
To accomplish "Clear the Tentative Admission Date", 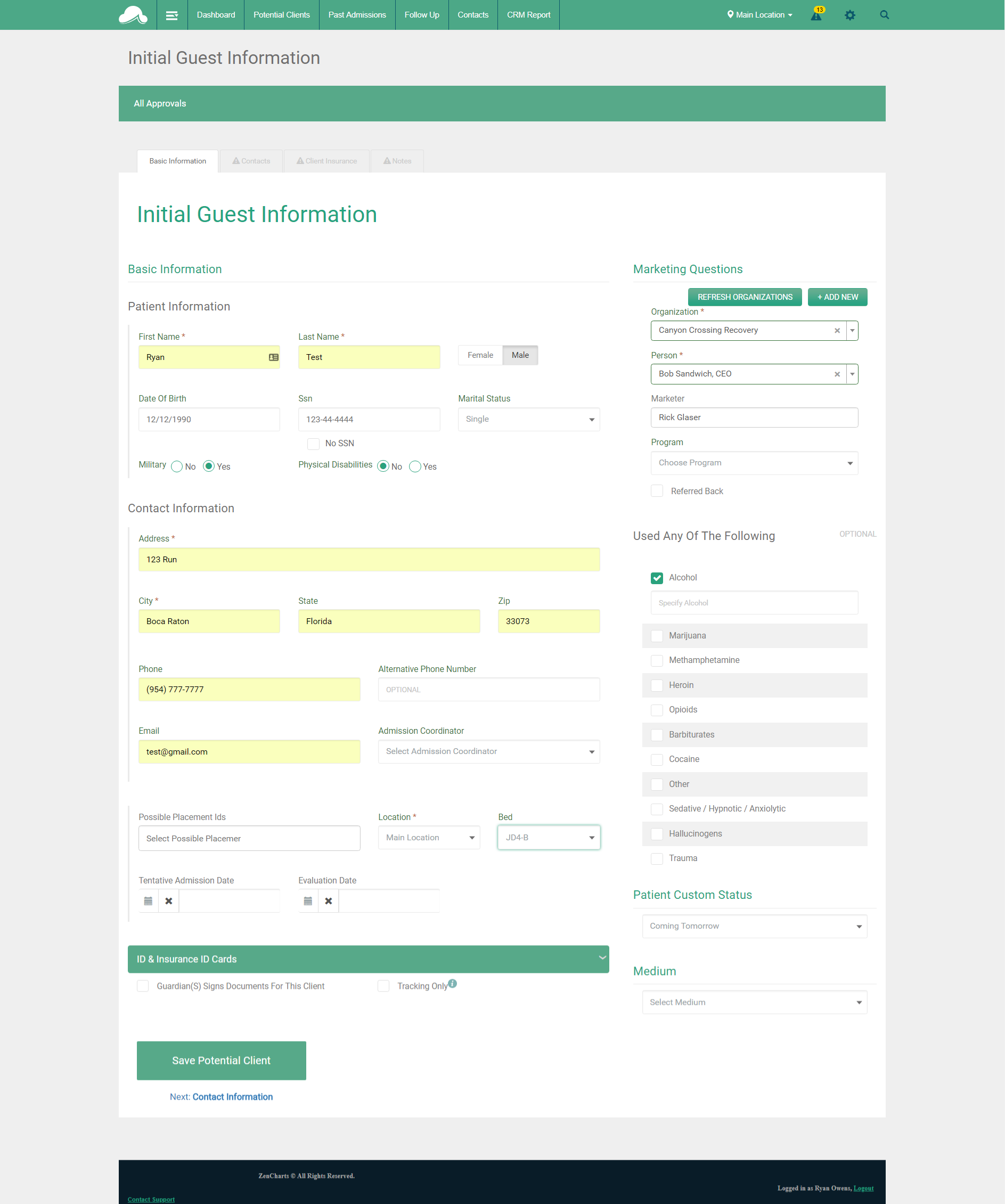I will (x=168, y=902).
